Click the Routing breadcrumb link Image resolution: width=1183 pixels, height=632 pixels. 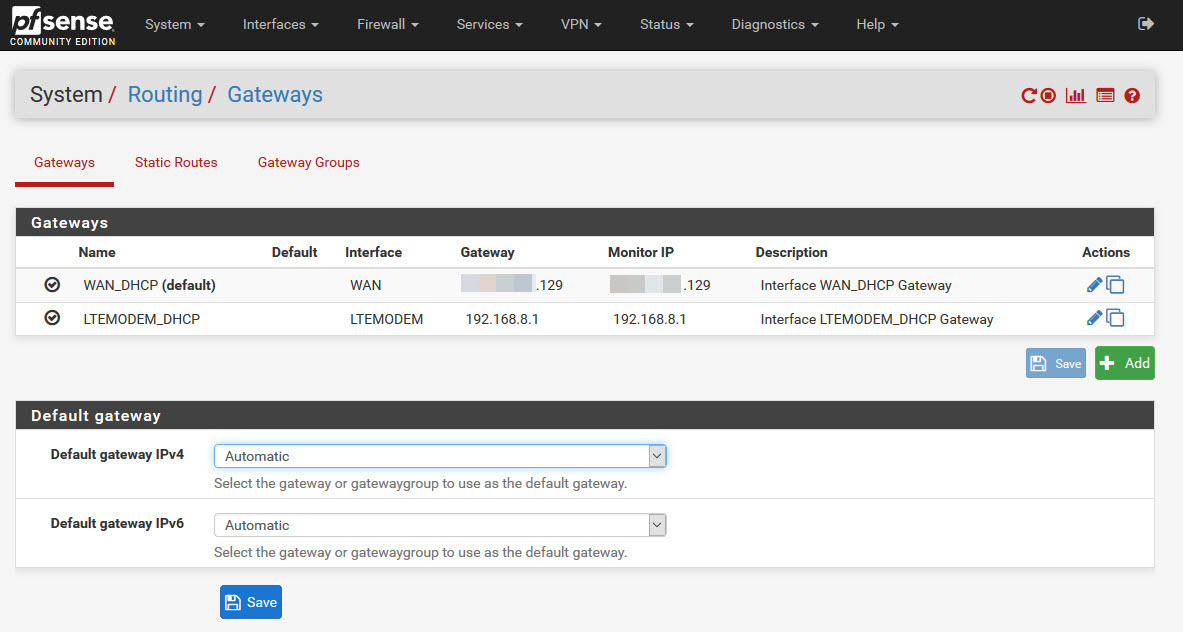point(165,95)
